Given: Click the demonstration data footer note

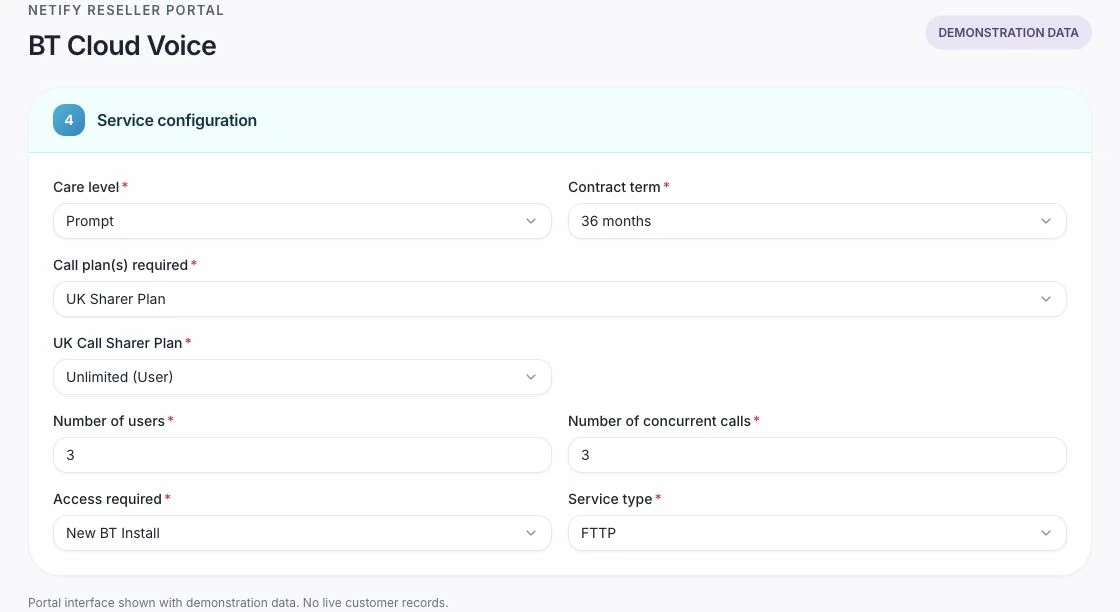Looking at the screenshot, I should 238,603.
